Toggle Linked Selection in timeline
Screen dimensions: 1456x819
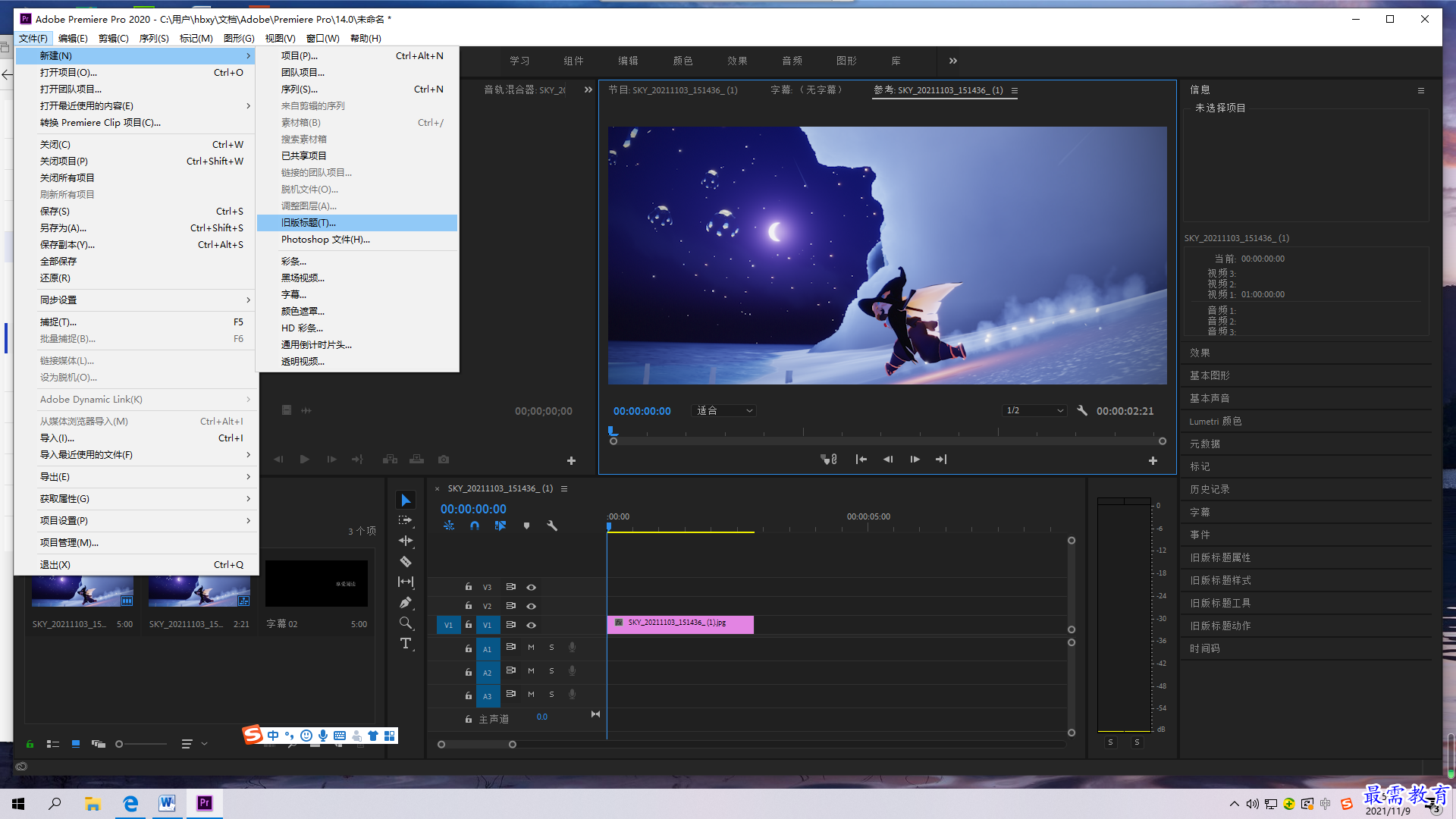(x=500, y=526)
